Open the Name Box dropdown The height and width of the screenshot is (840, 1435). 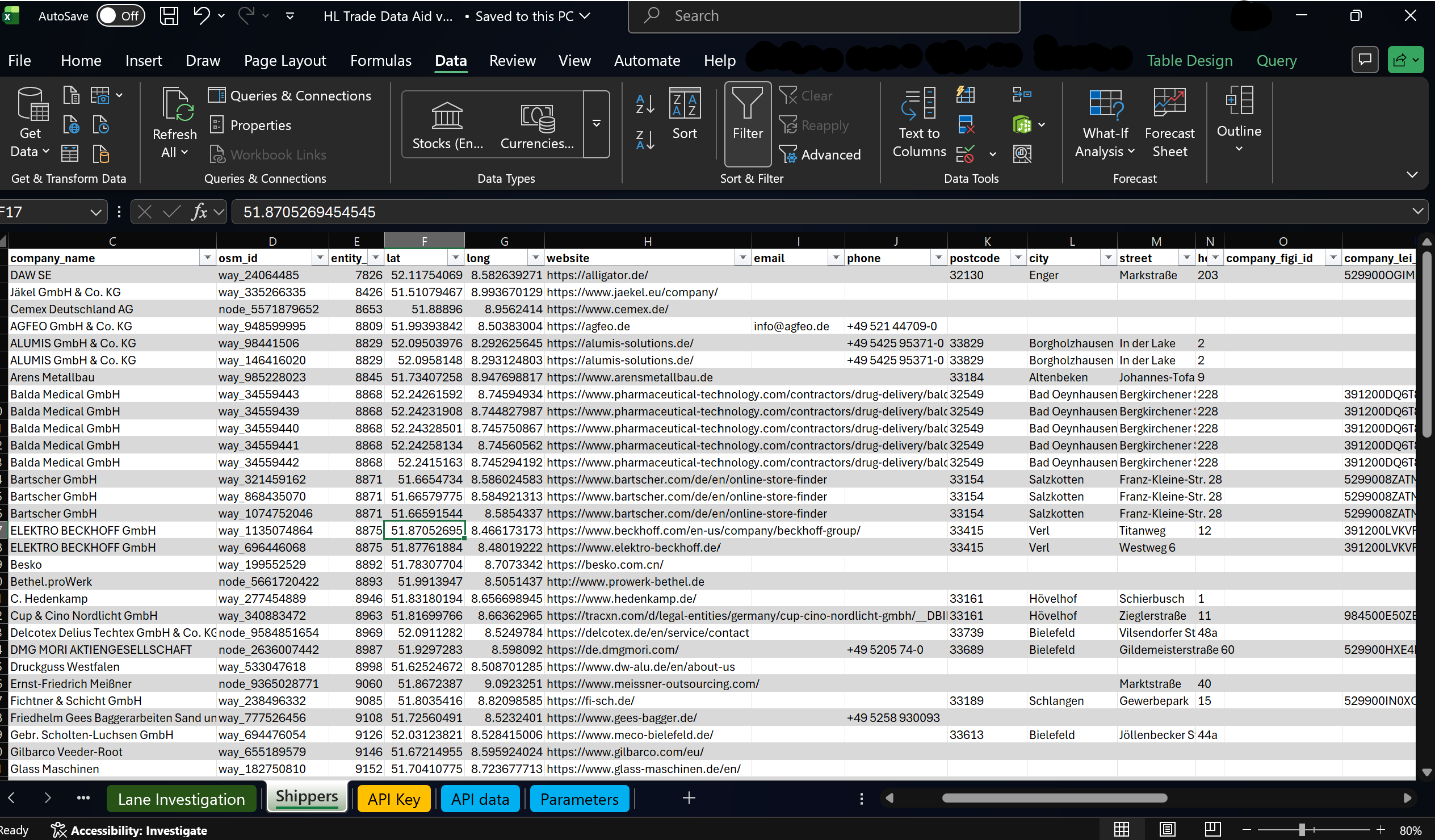95,212
